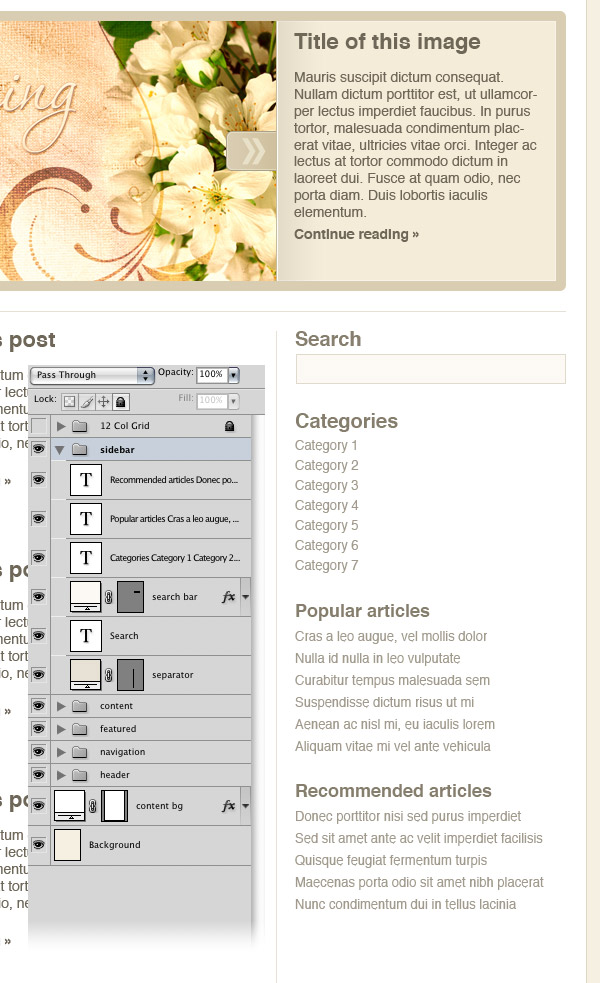Screen dimensions: 600x983
Task: Click the Search input field
Action: [x=431, y=369]
